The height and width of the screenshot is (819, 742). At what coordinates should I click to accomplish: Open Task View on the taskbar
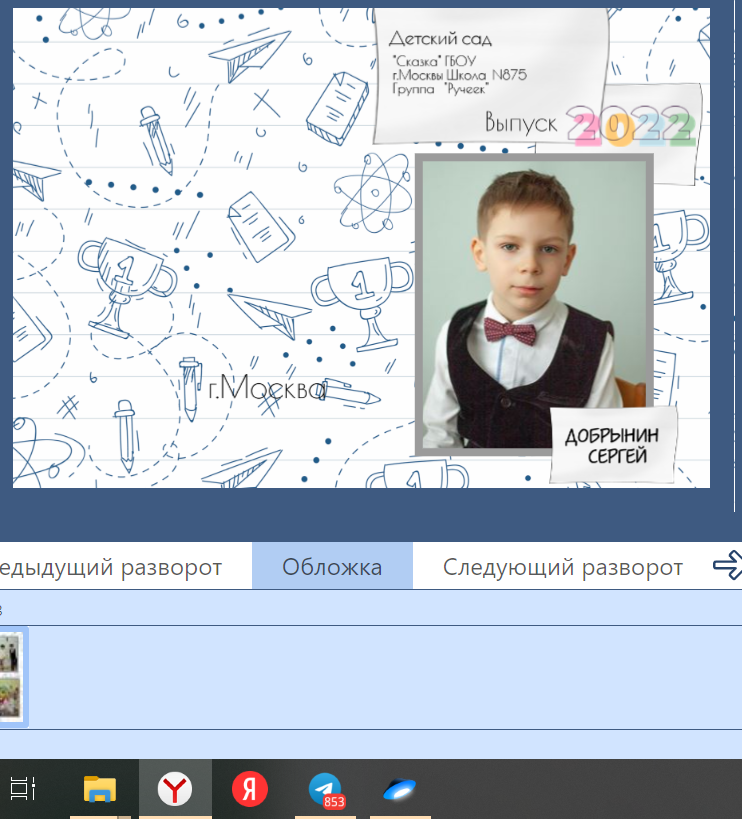coord(23,789)
